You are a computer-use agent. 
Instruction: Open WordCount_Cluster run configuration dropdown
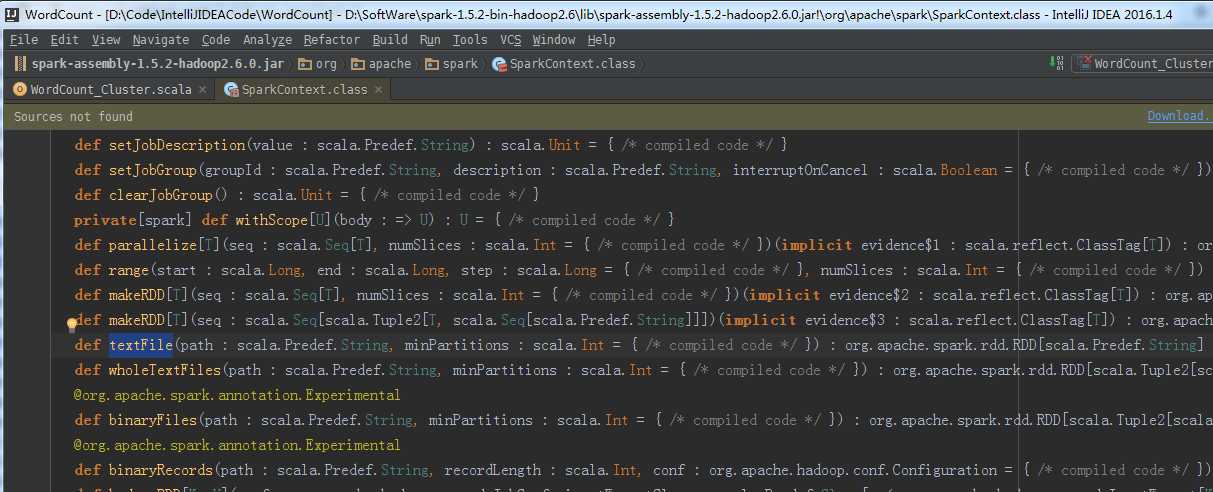[x=1143, y=64]
